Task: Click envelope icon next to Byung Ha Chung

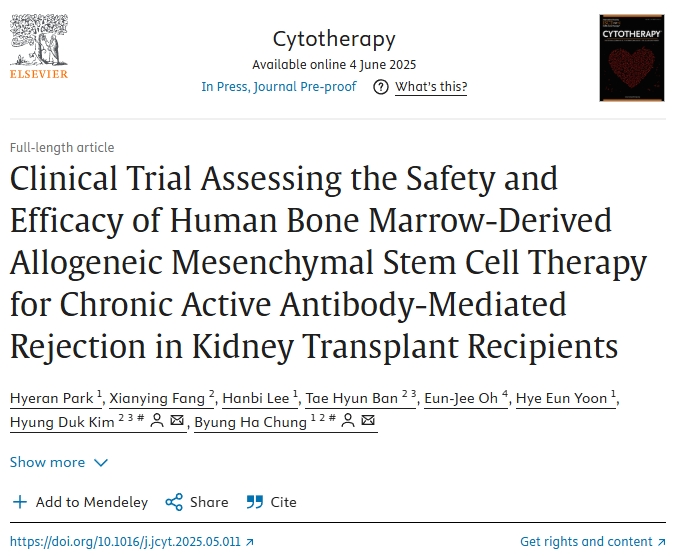Action: [368, 422]
